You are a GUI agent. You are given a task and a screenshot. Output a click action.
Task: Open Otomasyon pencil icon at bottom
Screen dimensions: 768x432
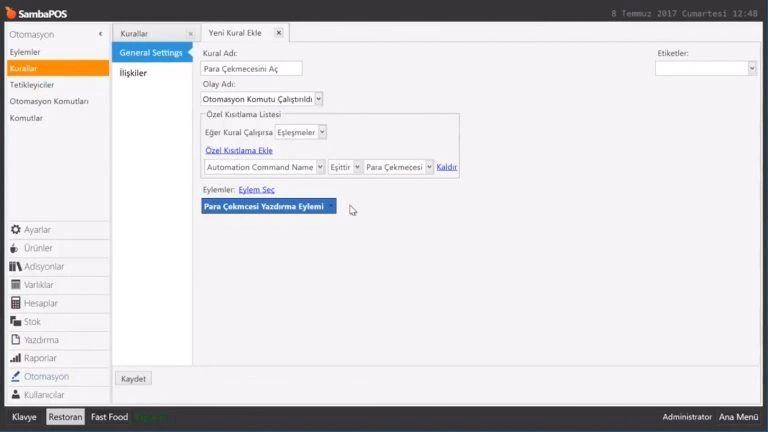coord(16,376)
